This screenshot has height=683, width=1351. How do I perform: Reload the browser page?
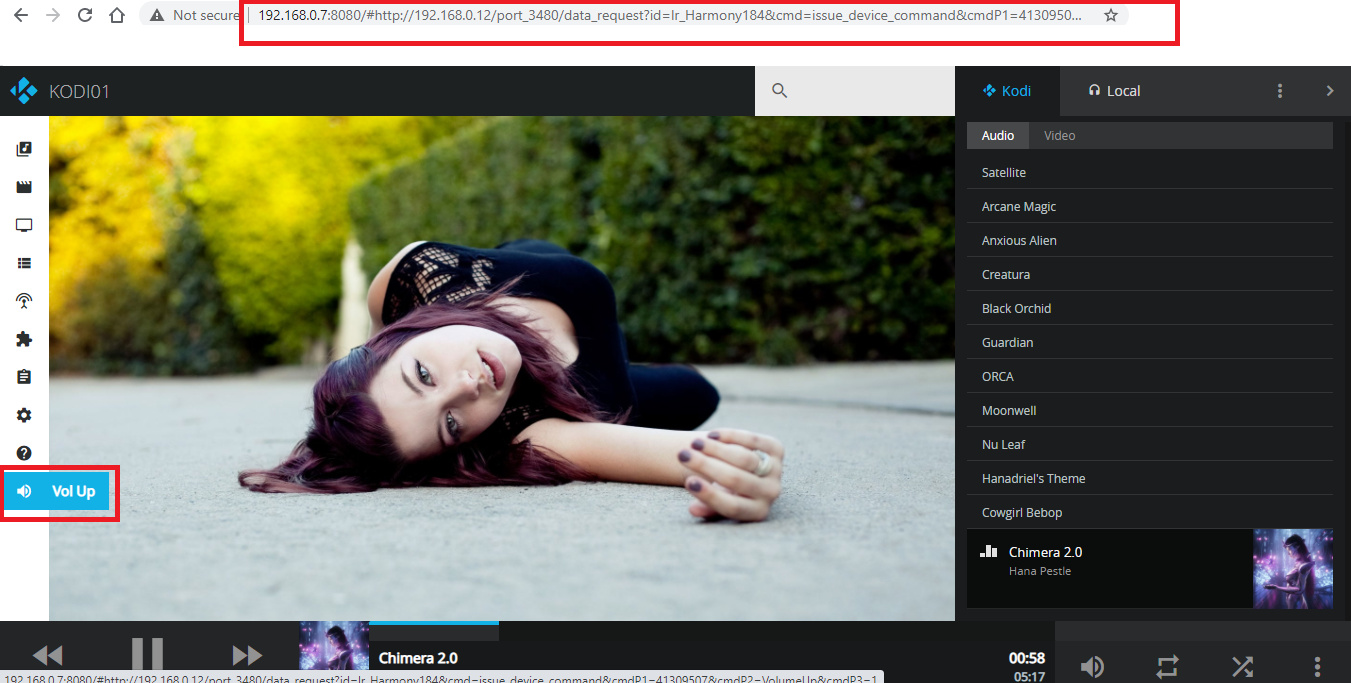tap(85, 15)
